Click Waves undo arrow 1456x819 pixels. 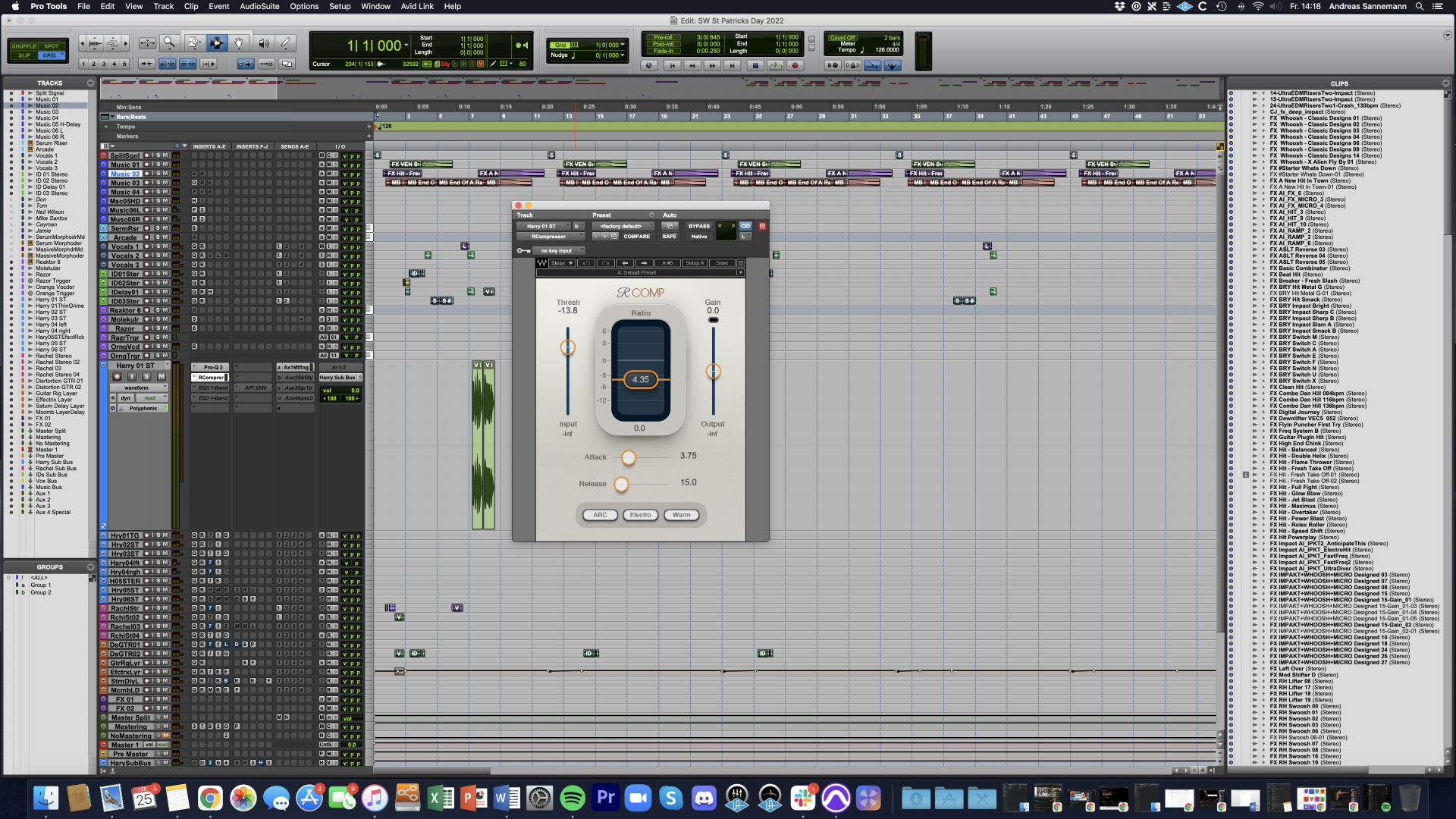[585, 263]
